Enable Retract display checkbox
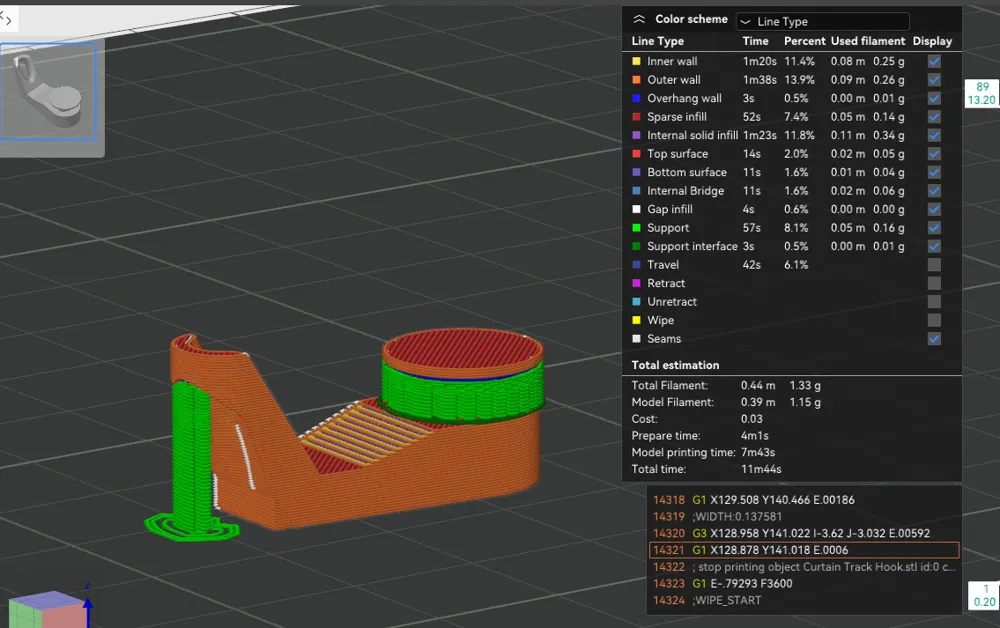This screenshot has height=628, width=1000. click(x=934, y=283)
